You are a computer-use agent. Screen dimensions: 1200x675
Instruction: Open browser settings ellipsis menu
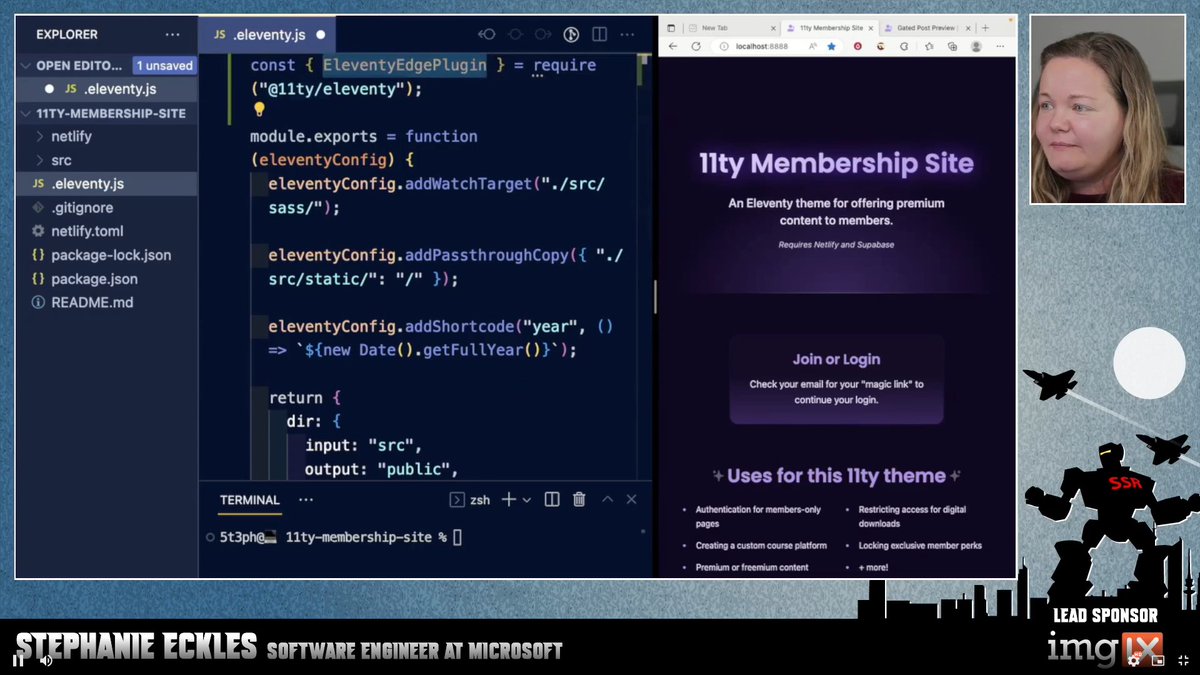coord(1000,46)
